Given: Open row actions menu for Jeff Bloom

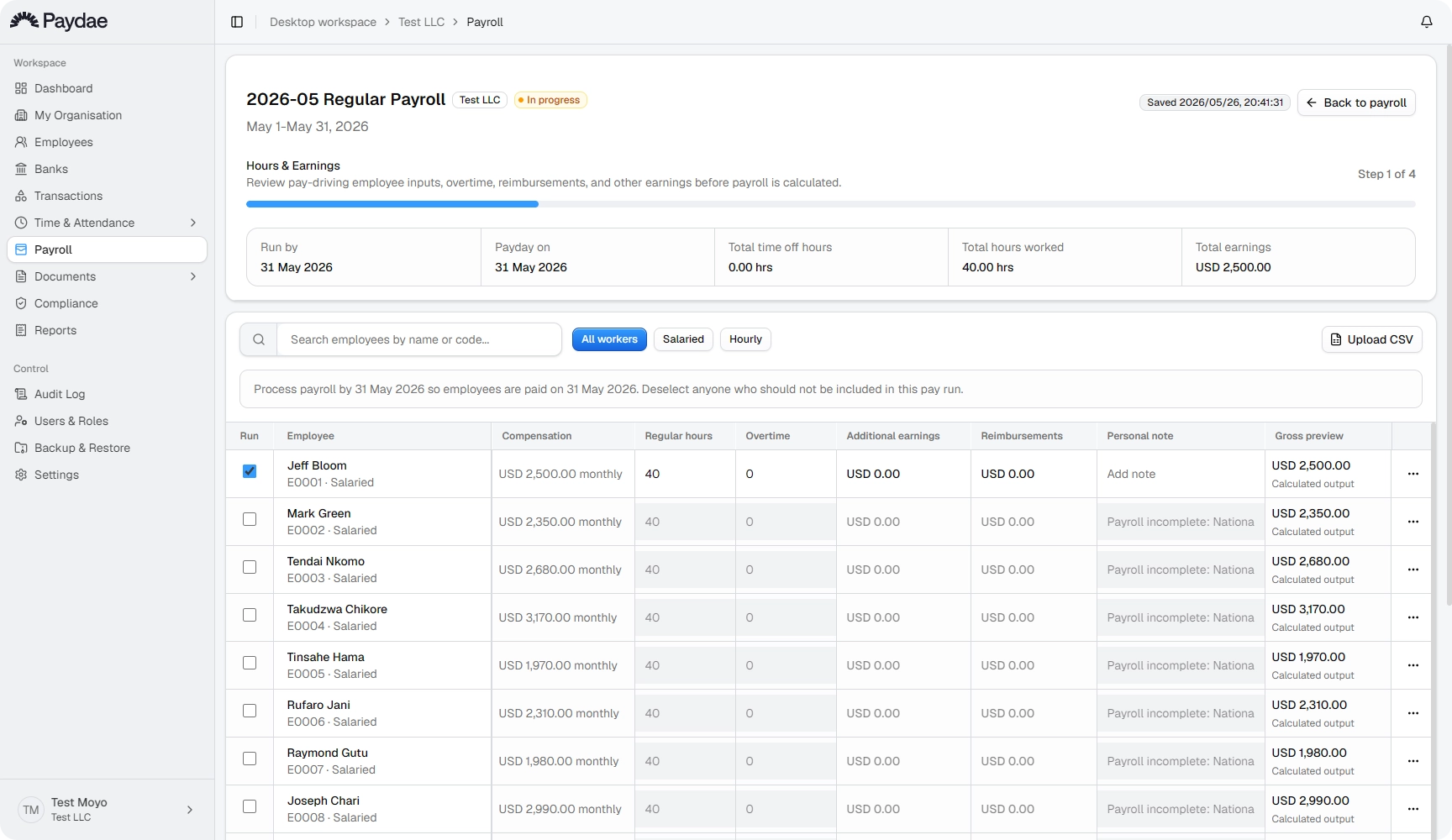Looking at the screenshot, I should coord(1413,474).
